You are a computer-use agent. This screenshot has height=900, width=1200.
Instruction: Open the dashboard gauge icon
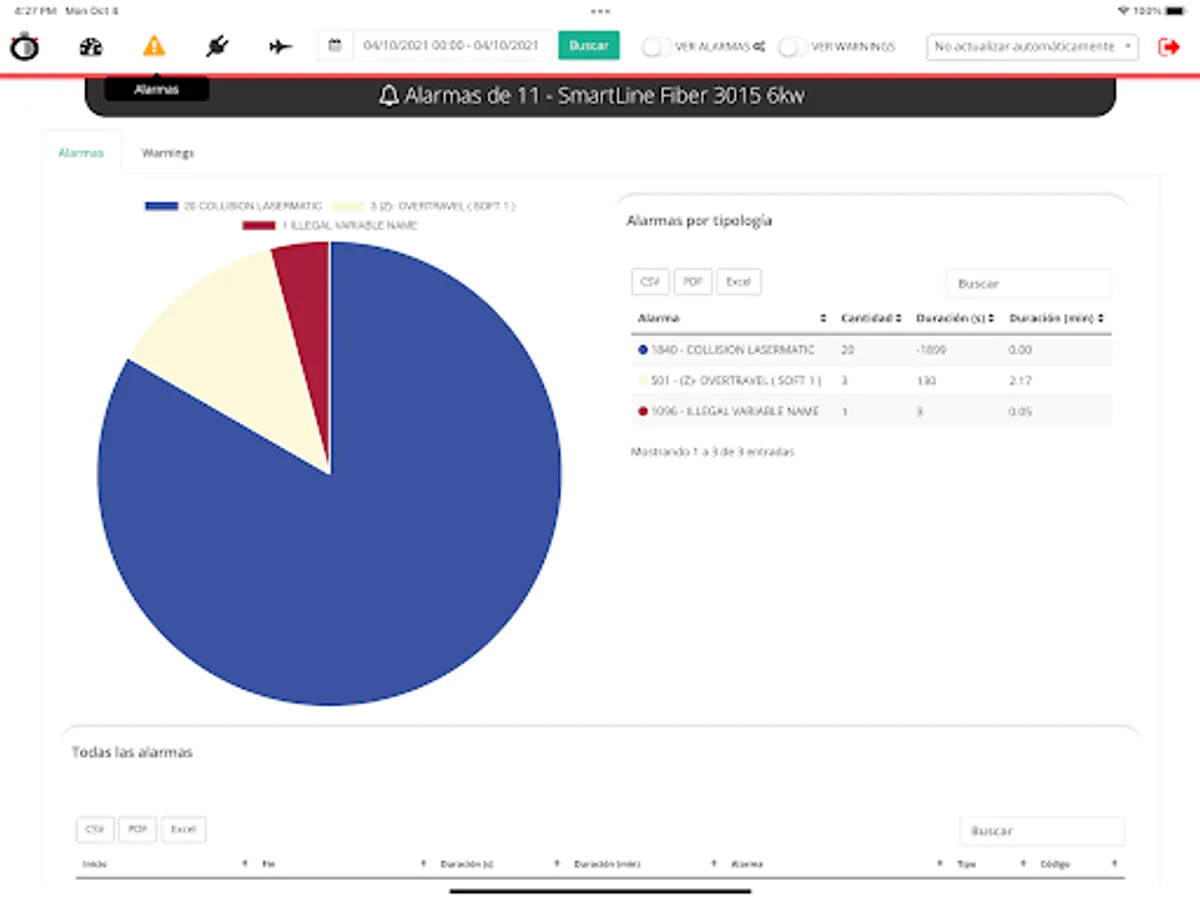click(91, 46)
